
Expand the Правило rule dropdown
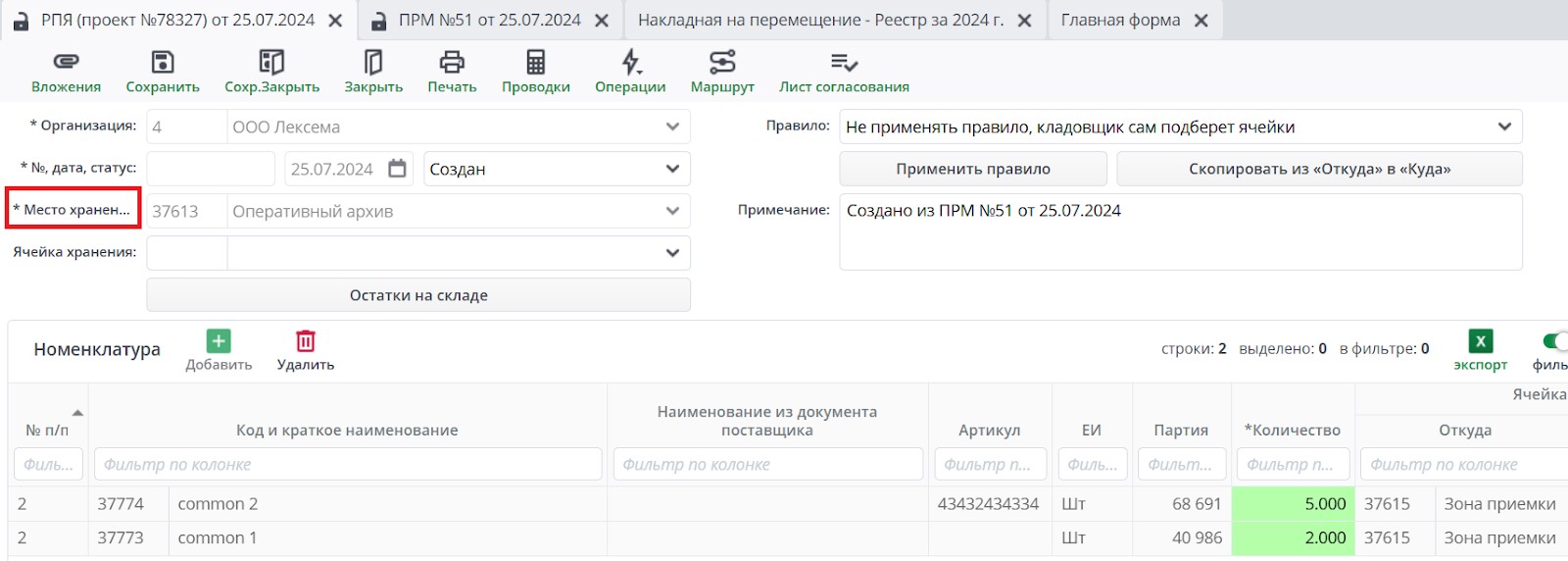1504,127
